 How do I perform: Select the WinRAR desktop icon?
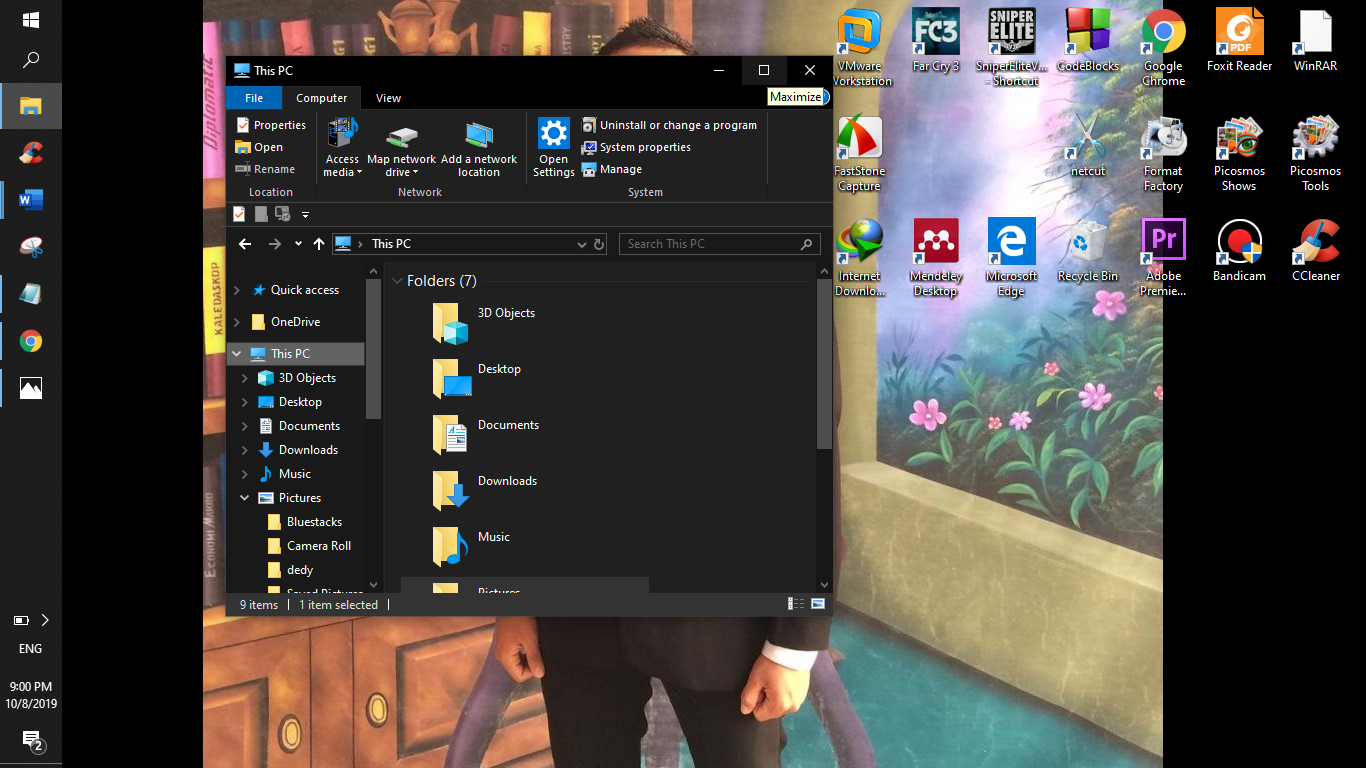tap(1315, 41)
